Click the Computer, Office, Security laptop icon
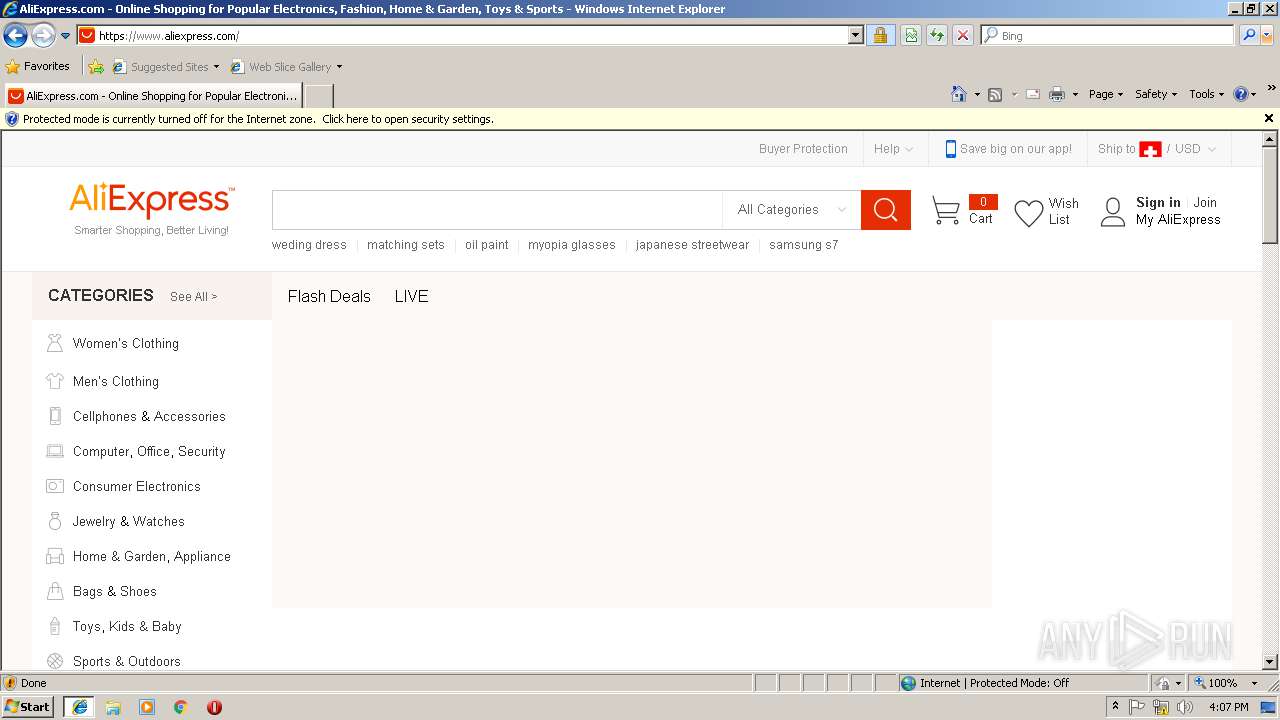 point(55,451)
